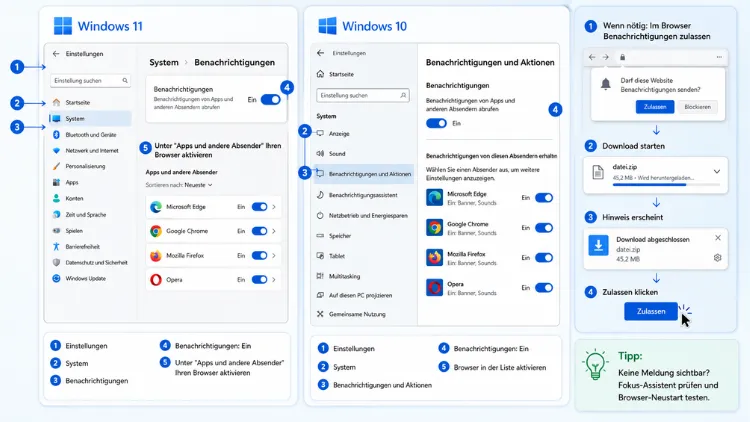
Task: Toggle Google Chrome notifications in Windows 11
Action: 259,231
